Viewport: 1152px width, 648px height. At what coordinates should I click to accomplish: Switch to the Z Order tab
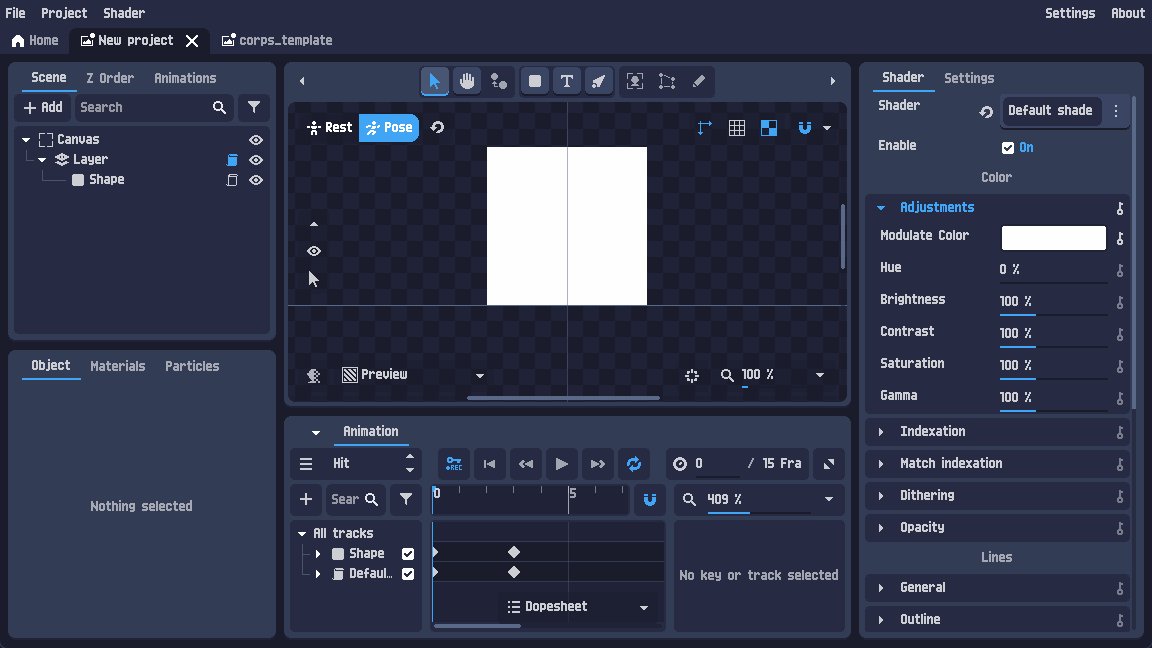point(109,78)
